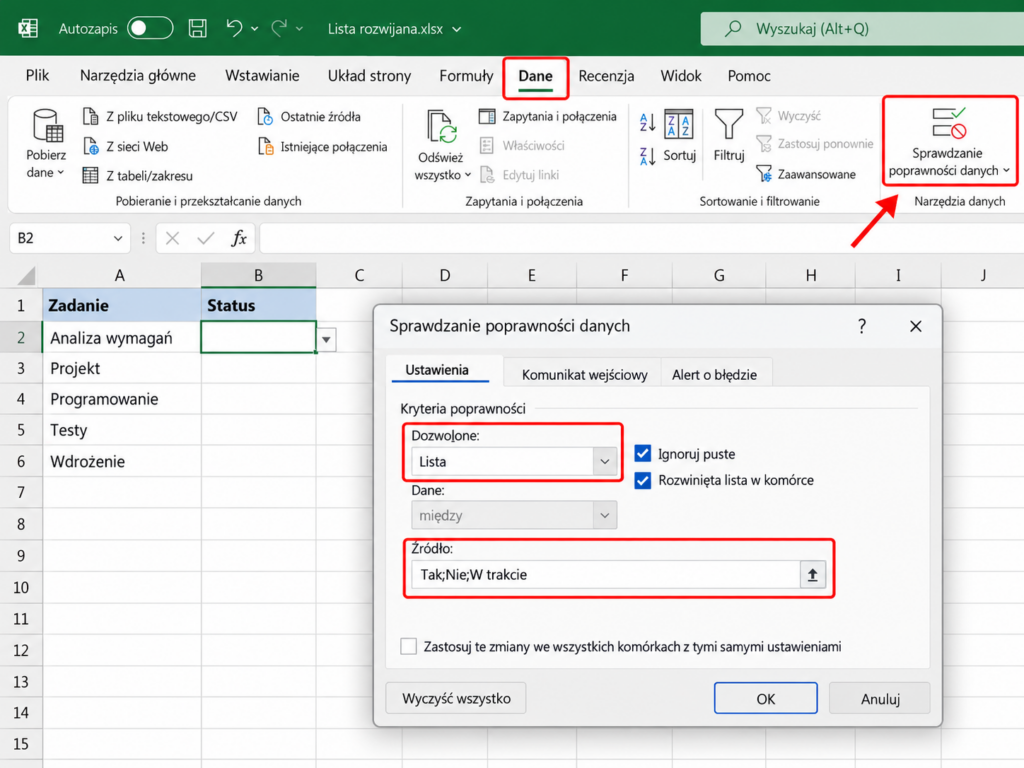The height and width of the screenshot is (768, 1024).
Task: Import data Z tabeli/zakresu
Action: (x=138, y=176)
